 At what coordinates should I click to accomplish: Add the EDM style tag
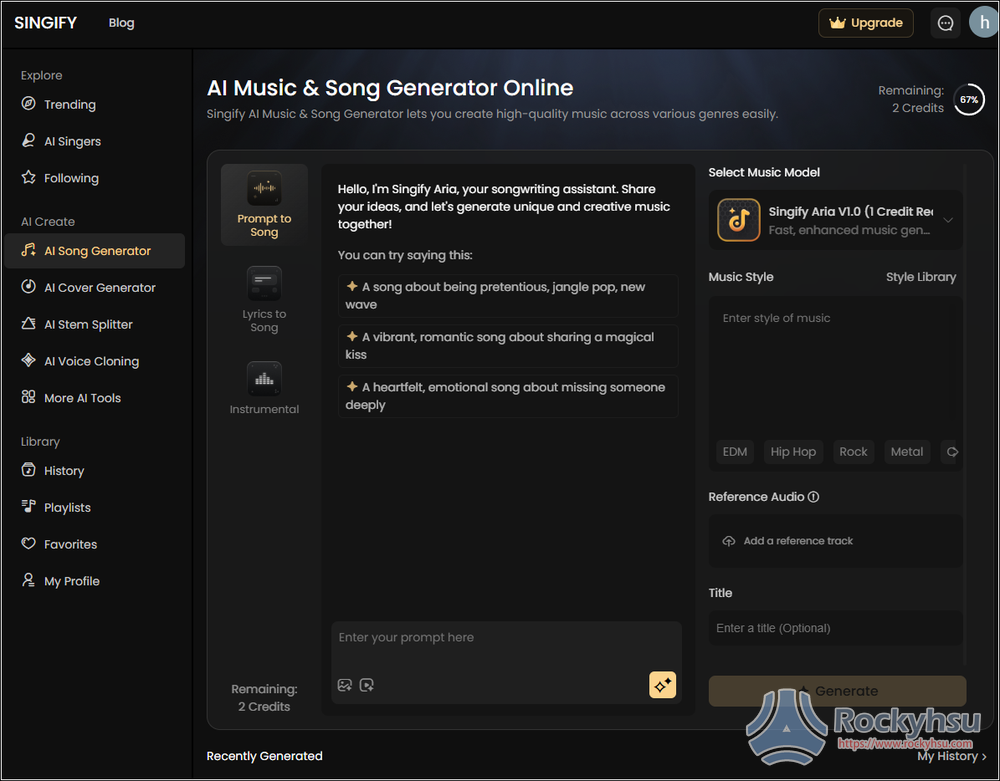pos(735,452)
